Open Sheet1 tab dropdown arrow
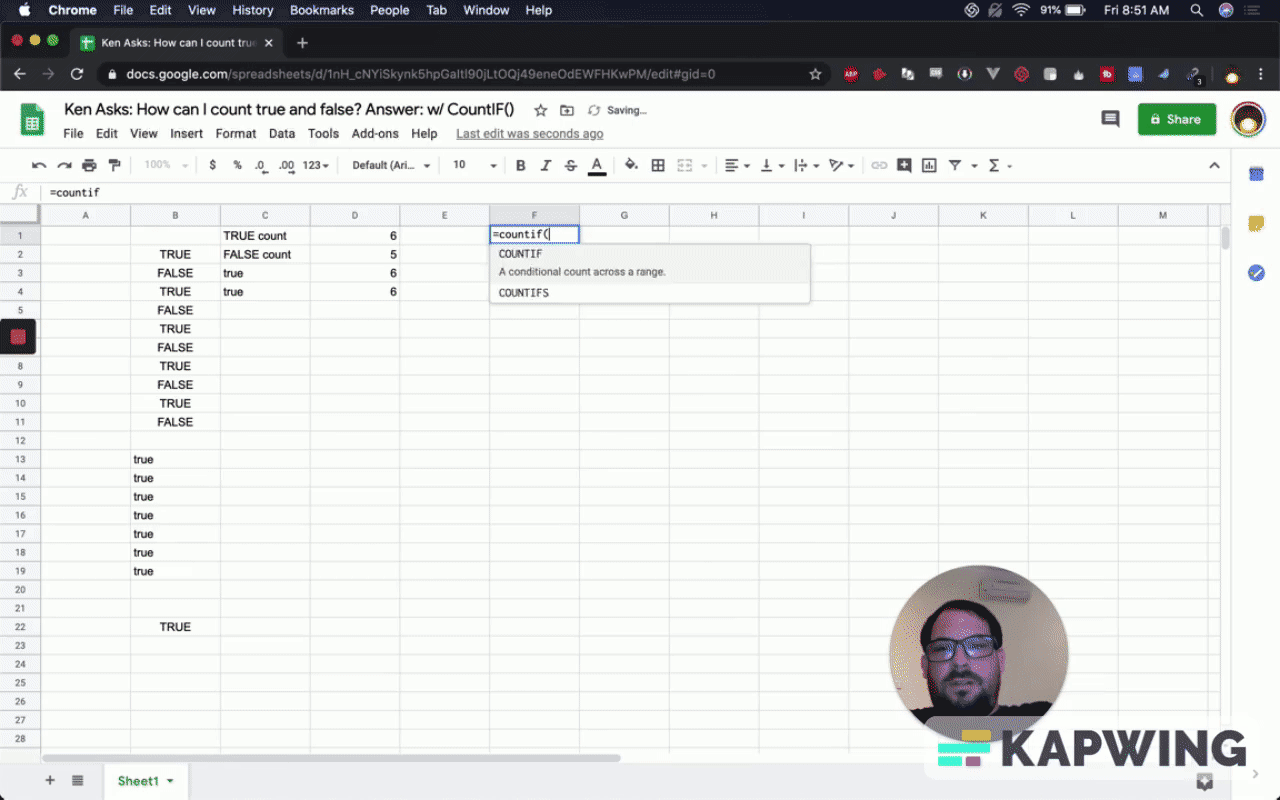Screen dimensions: 1280x800 [x=170, y=781]
